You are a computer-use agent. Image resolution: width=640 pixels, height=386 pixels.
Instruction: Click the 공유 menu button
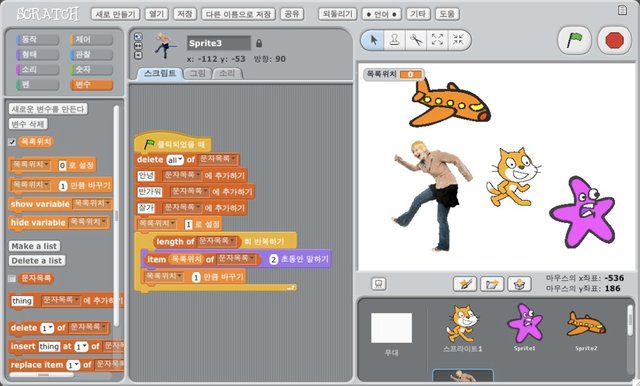tap(292, 14)
